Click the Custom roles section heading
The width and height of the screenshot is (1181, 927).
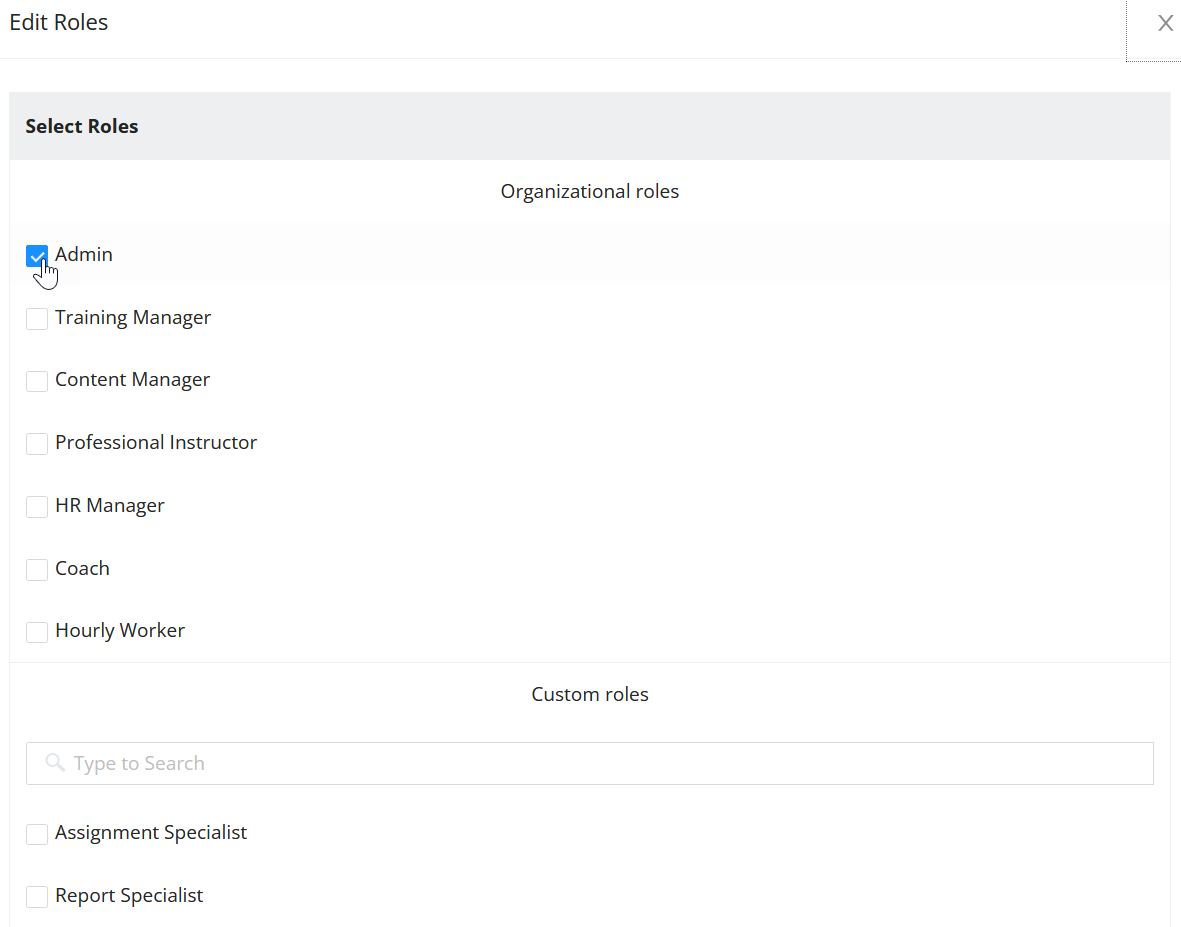589,694
